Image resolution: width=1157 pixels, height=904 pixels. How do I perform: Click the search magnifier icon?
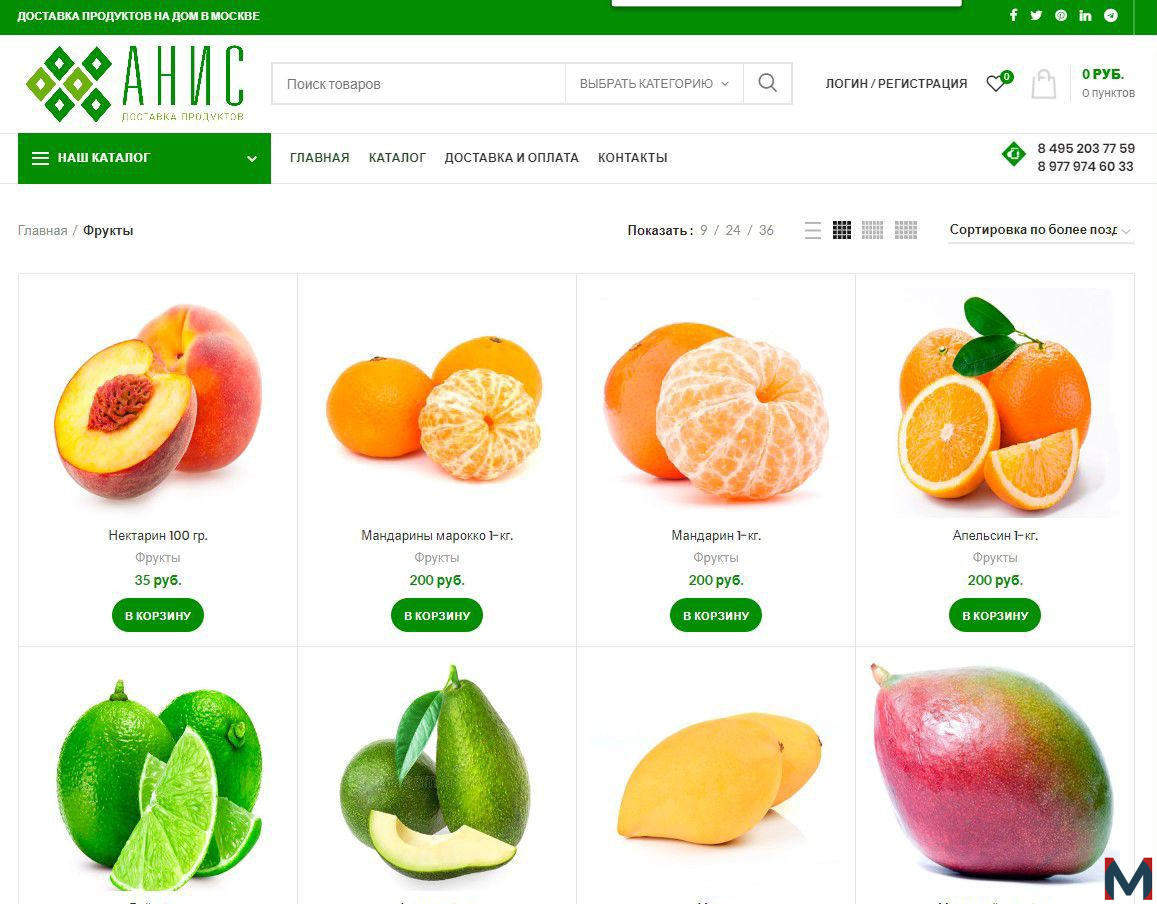(767, 83)
